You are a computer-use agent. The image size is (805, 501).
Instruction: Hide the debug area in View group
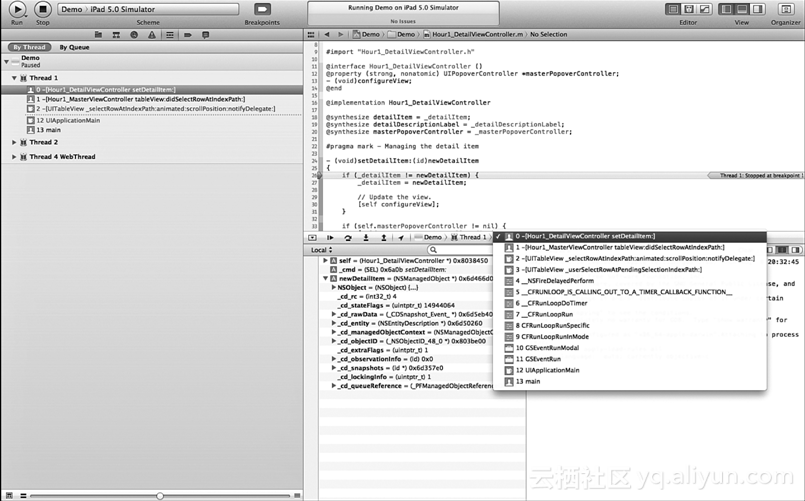[742, 9]
